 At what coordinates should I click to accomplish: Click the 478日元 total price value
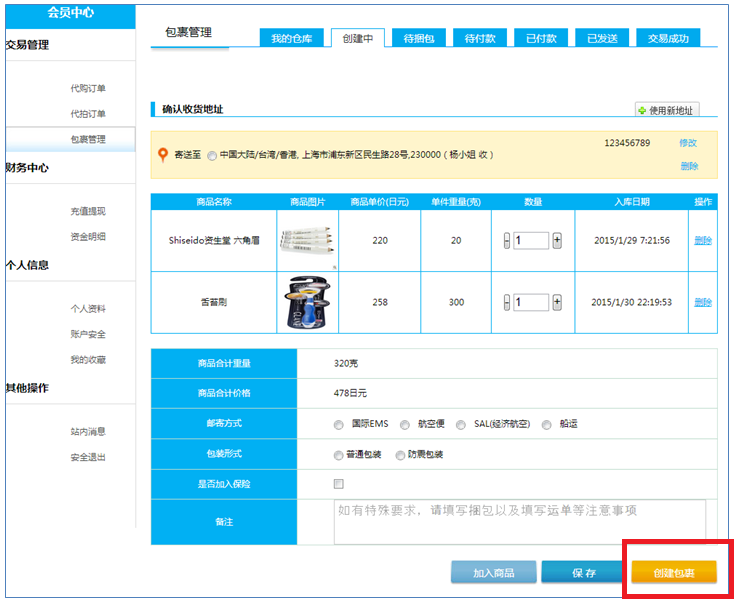pyautogui.click(x=350, y=393)
